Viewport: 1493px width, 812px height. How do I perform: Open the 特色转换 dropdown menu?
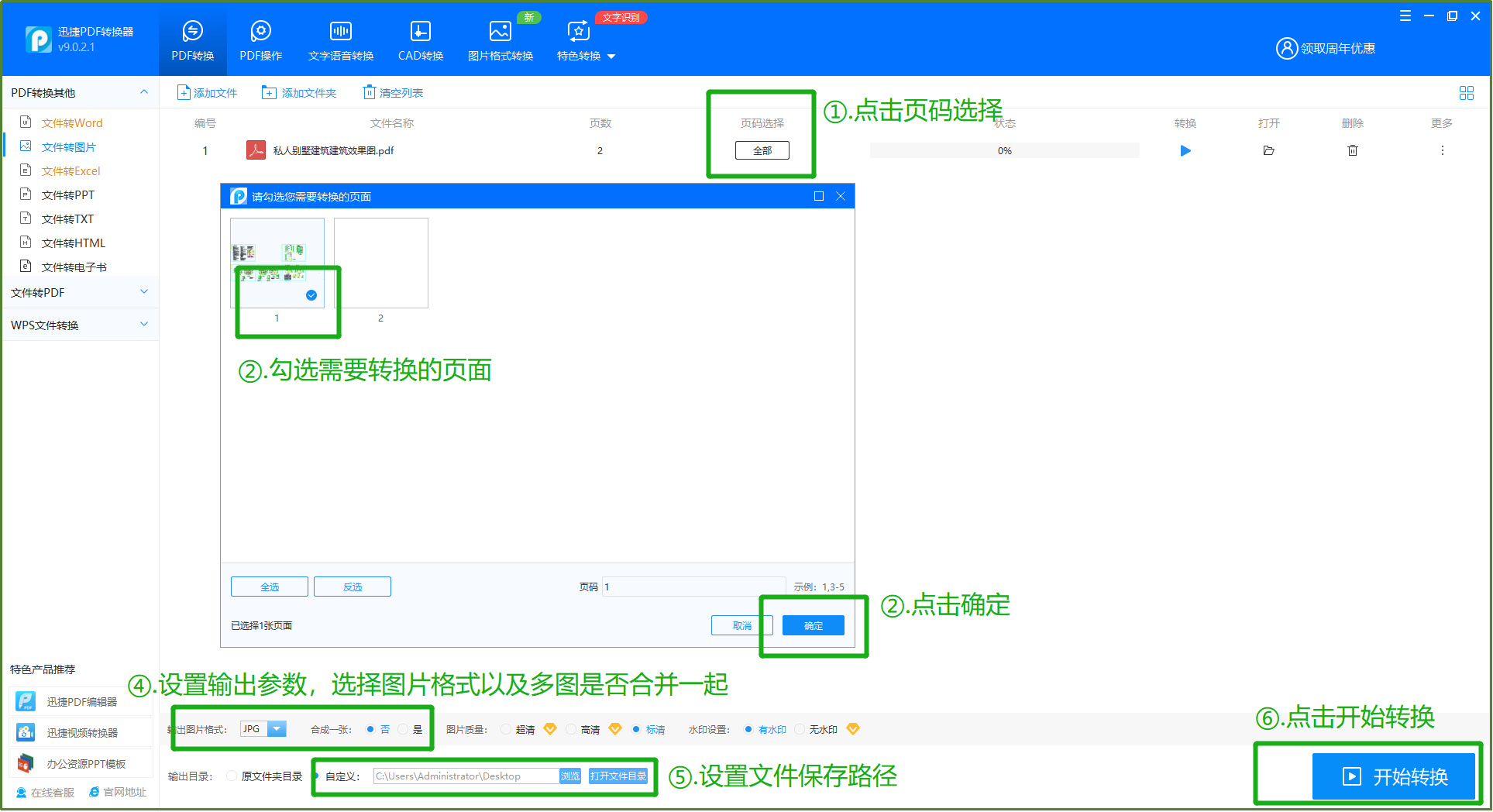click(x=586, y=41)
